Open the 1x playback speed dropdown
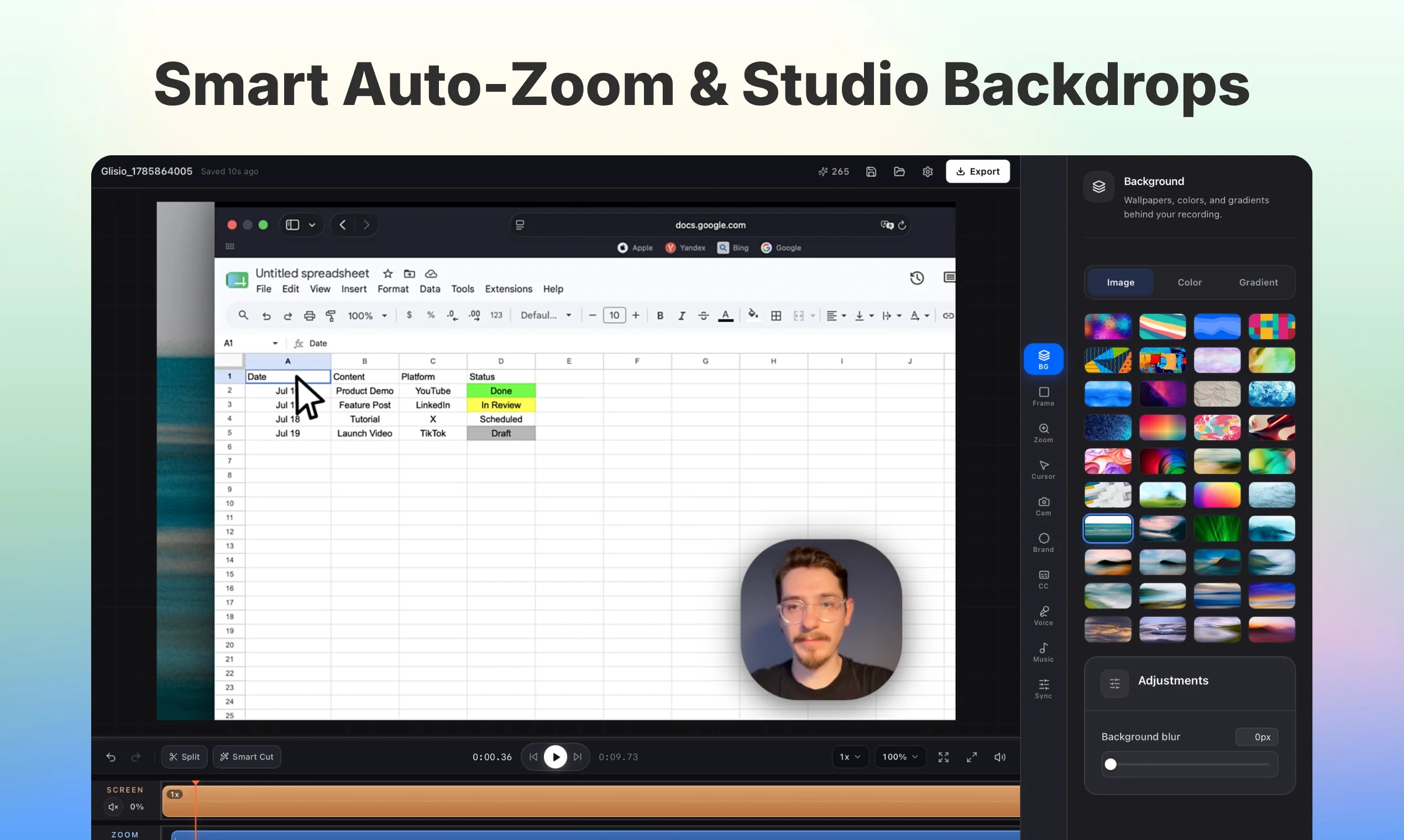Image resolution: width=1404 pixels, height=840 pixels. click(850, 757)
